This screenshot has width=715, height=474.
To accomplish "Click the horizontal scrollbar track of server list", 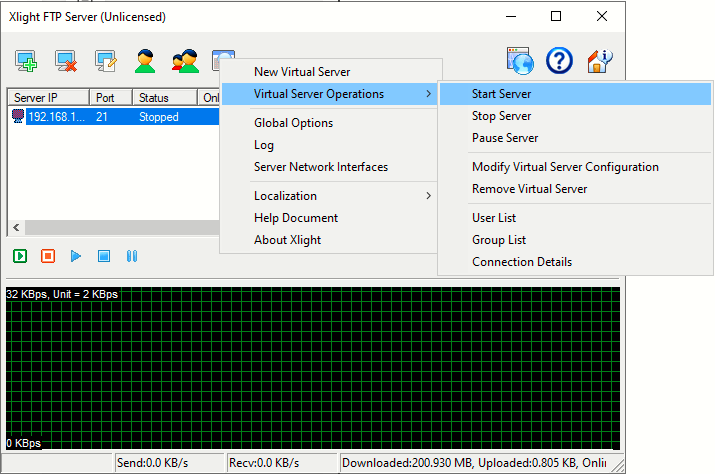I will 122,227.
